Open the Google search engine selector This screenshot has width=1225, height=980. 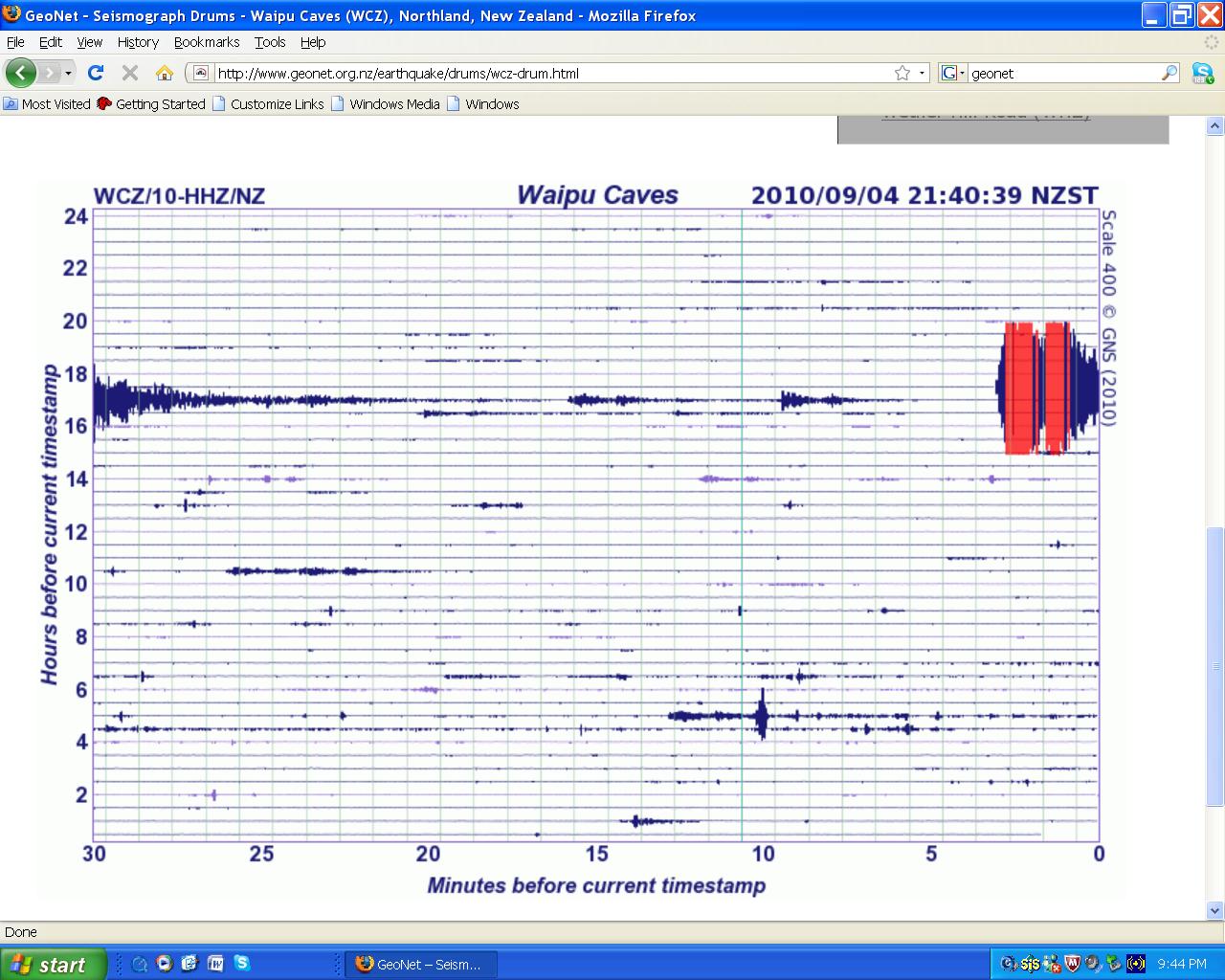[x=953, y=73]
